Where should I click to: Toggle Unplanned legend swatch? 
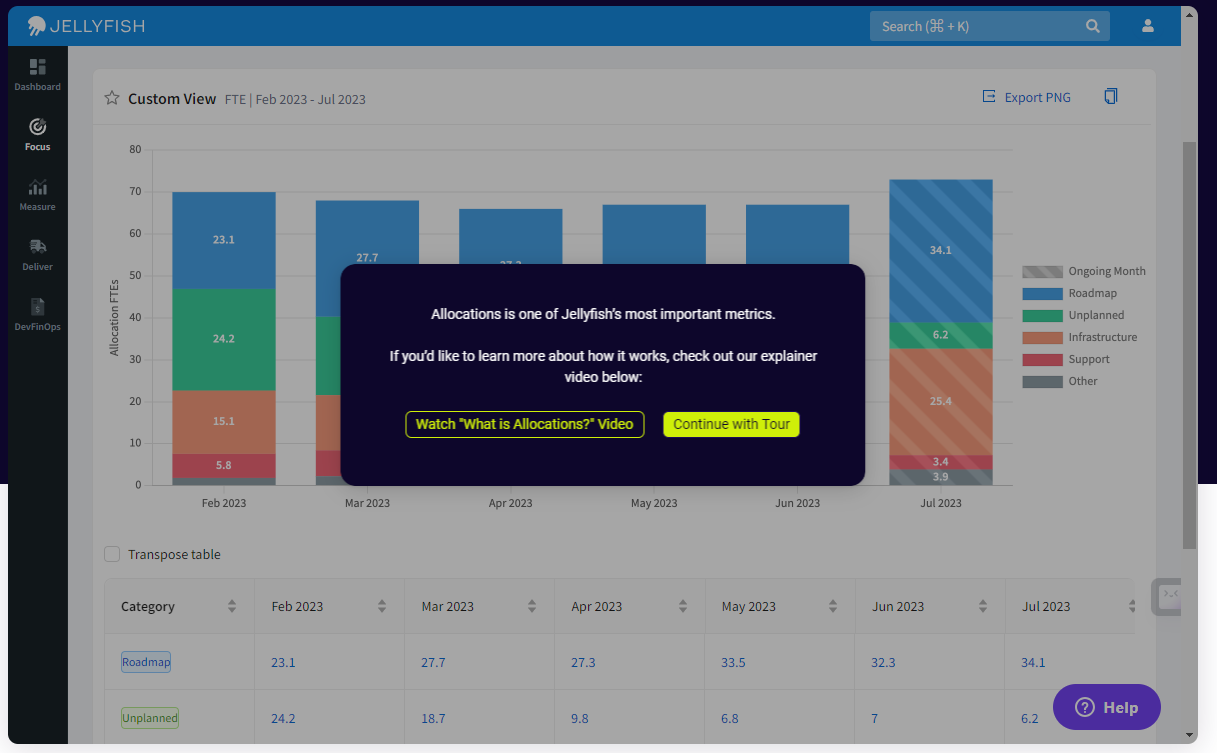pos(1042,315)
